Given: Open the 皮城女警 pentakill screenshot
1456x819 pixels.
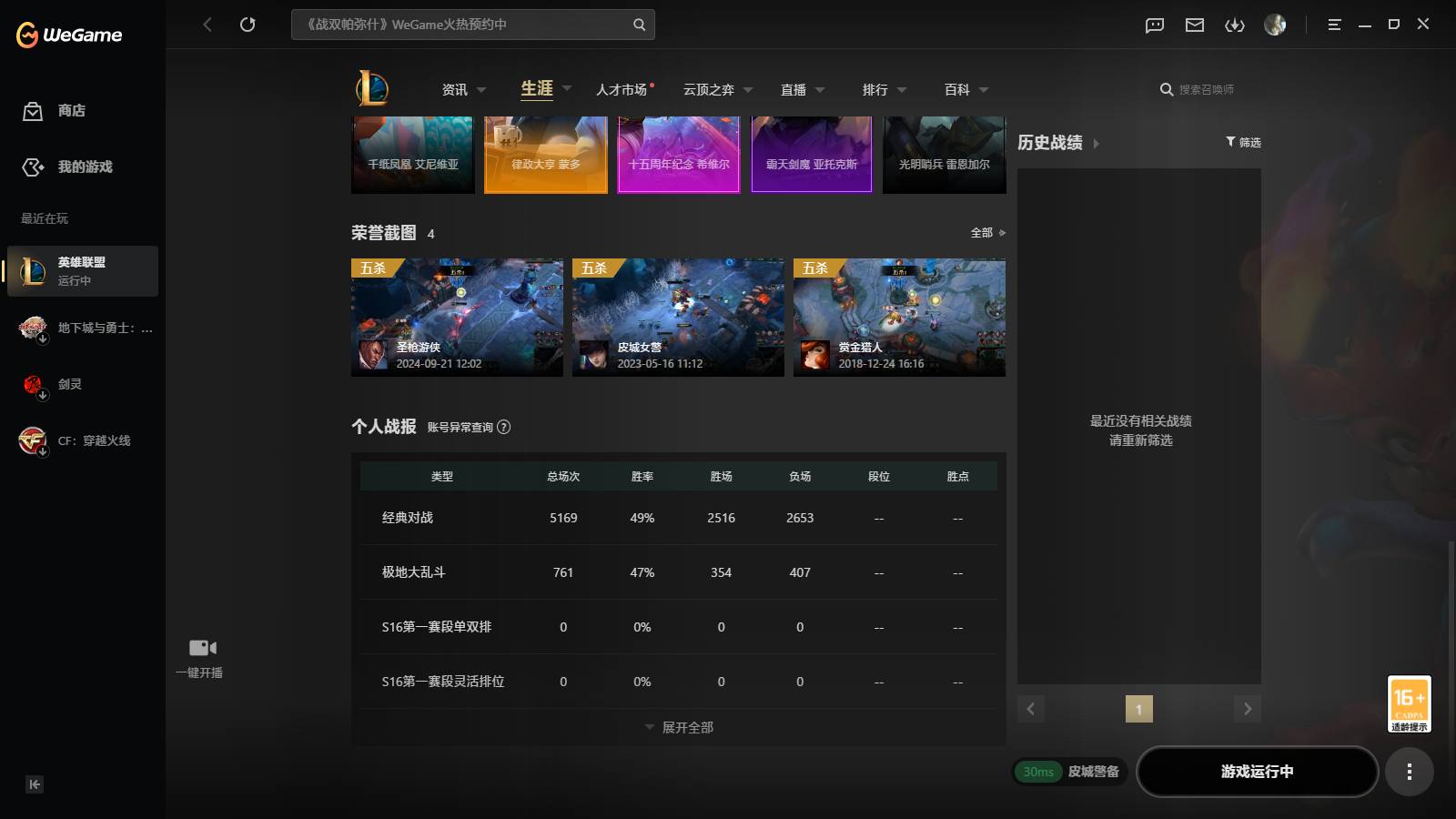Looking at the screenshot, I should click(678, 318).
